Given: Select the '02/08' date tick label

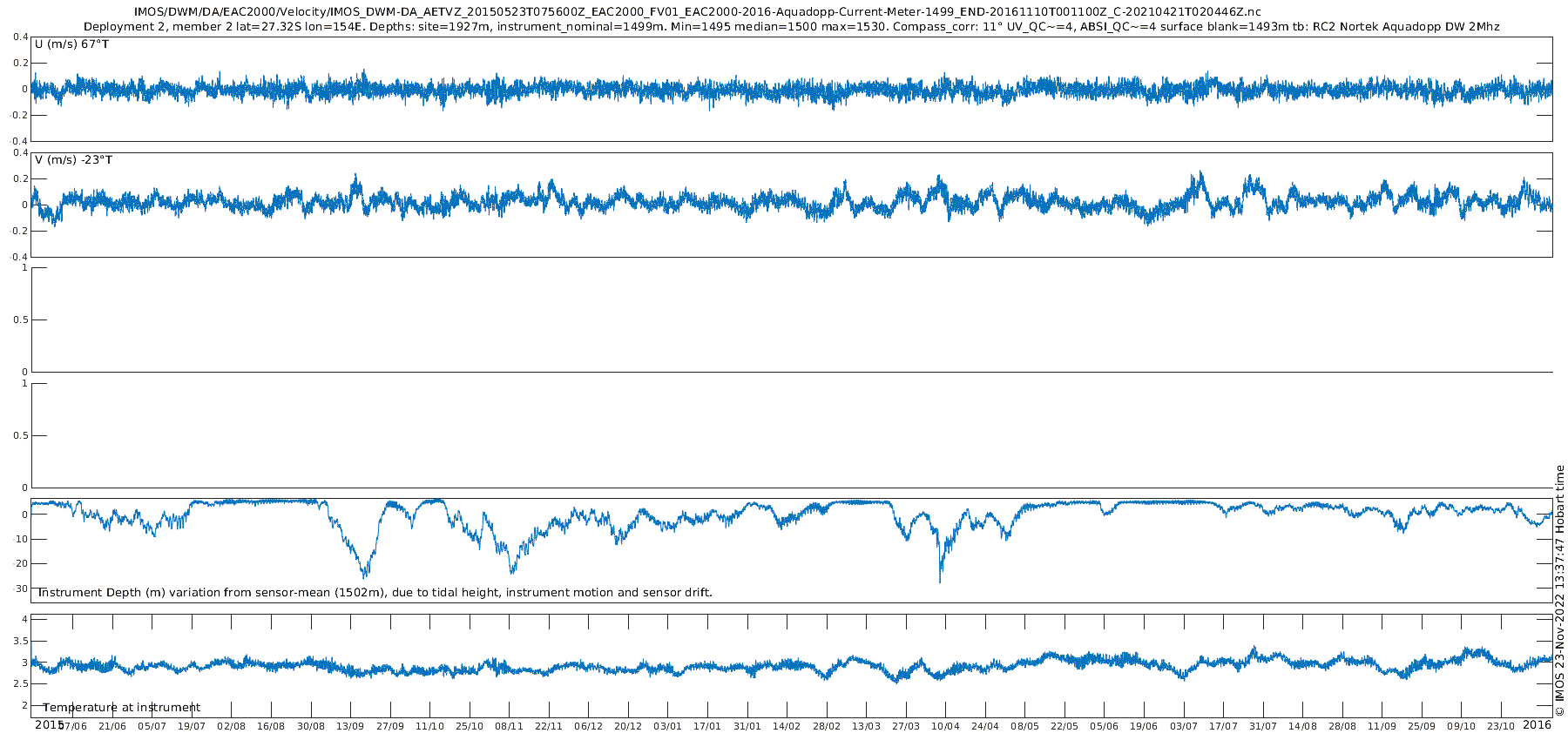Looking at the screenshot, I should coord(231,726).
